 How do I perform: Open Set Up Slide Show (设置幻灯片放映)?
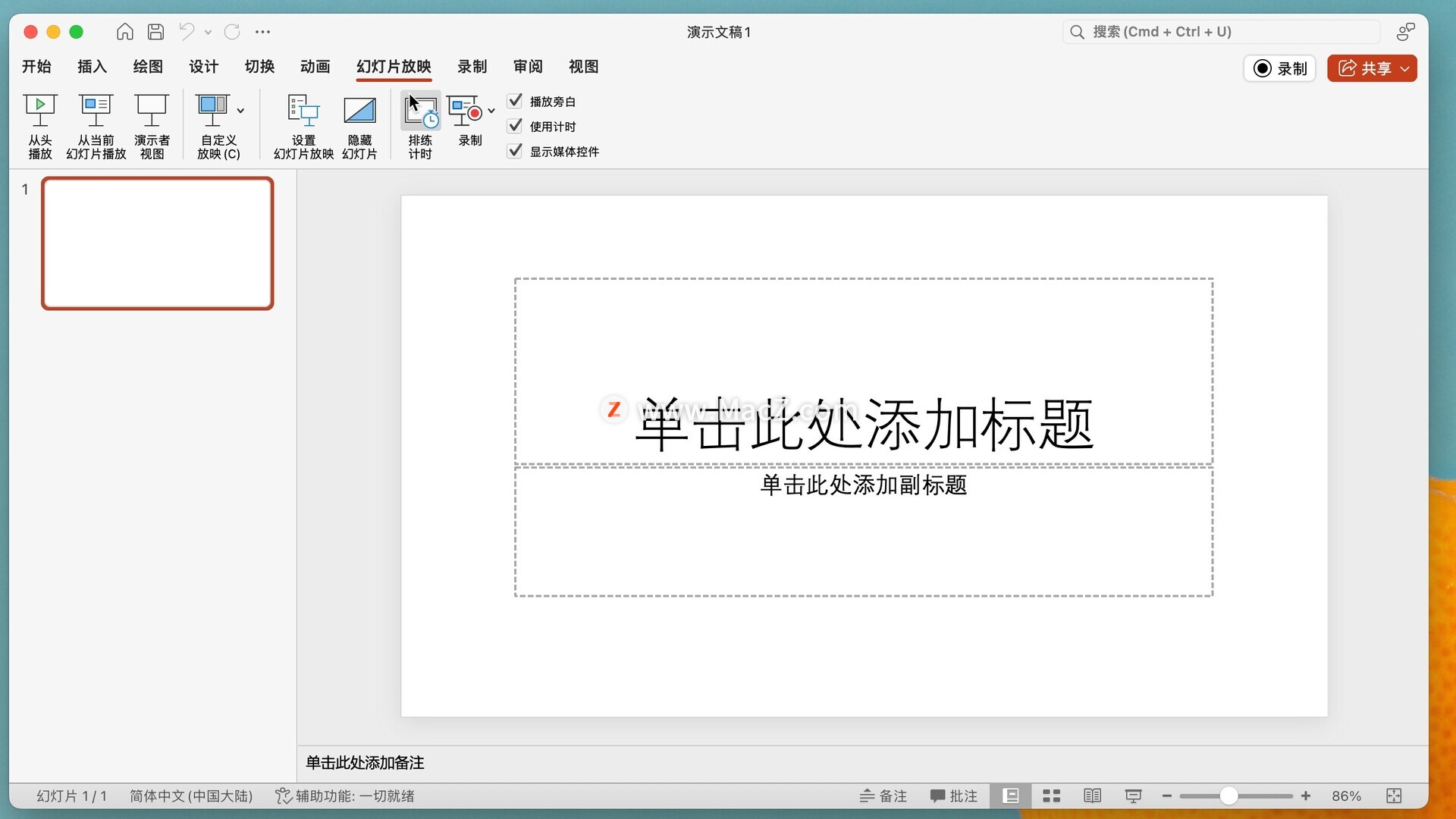coord(303,126)
